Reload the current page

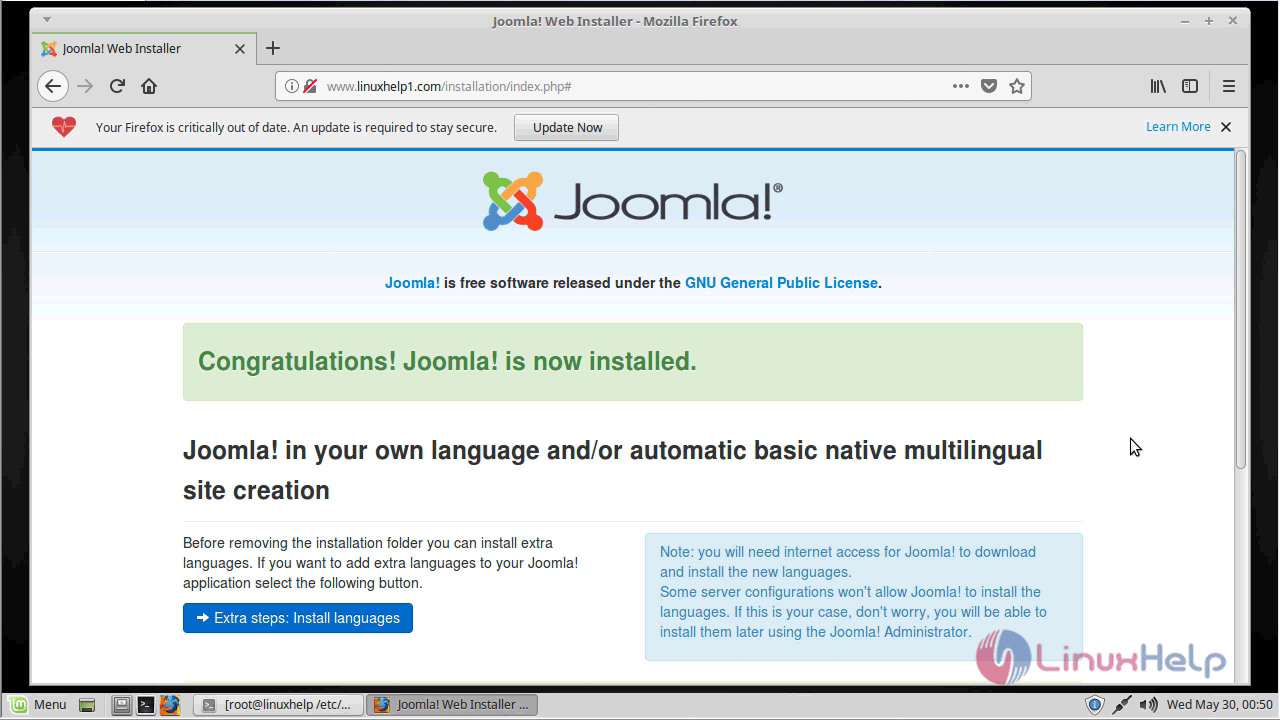click(x=117, y=86)
